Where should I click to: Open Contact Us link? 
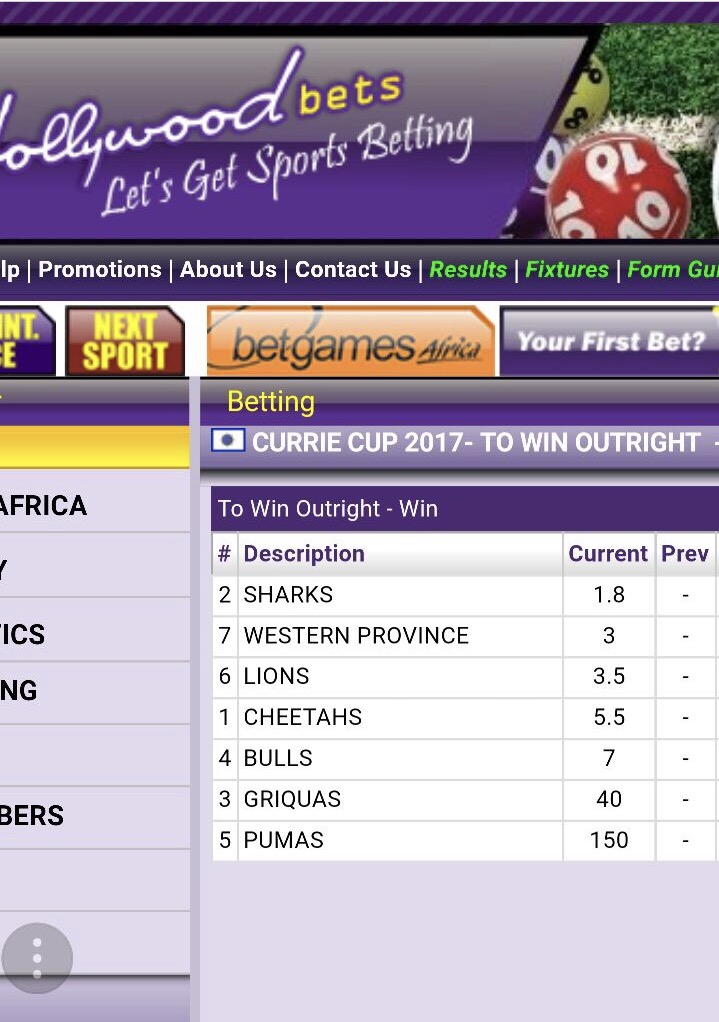pos(353,269)
